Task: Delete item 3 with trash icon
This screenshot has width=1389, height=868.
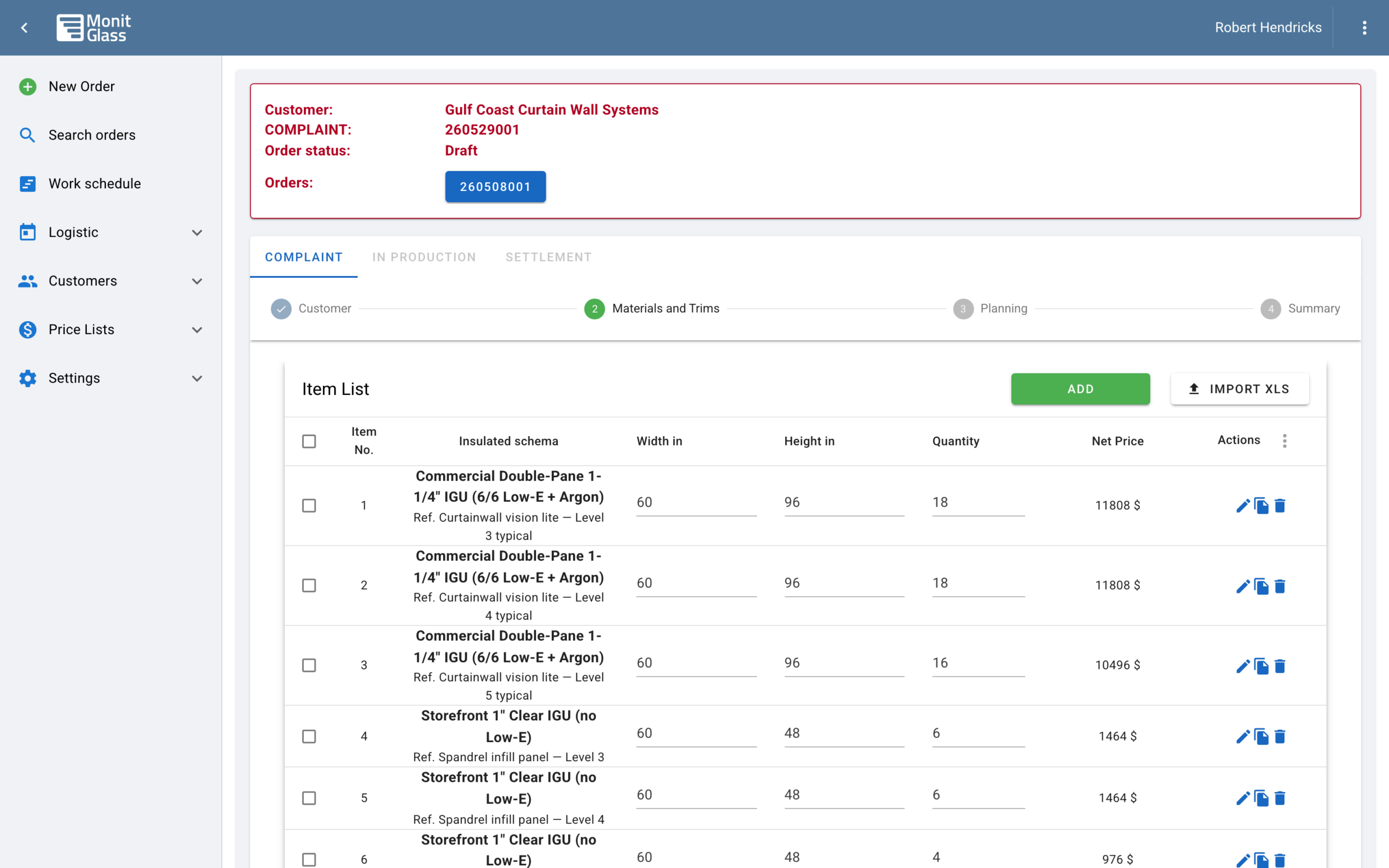Action: 1280,666
